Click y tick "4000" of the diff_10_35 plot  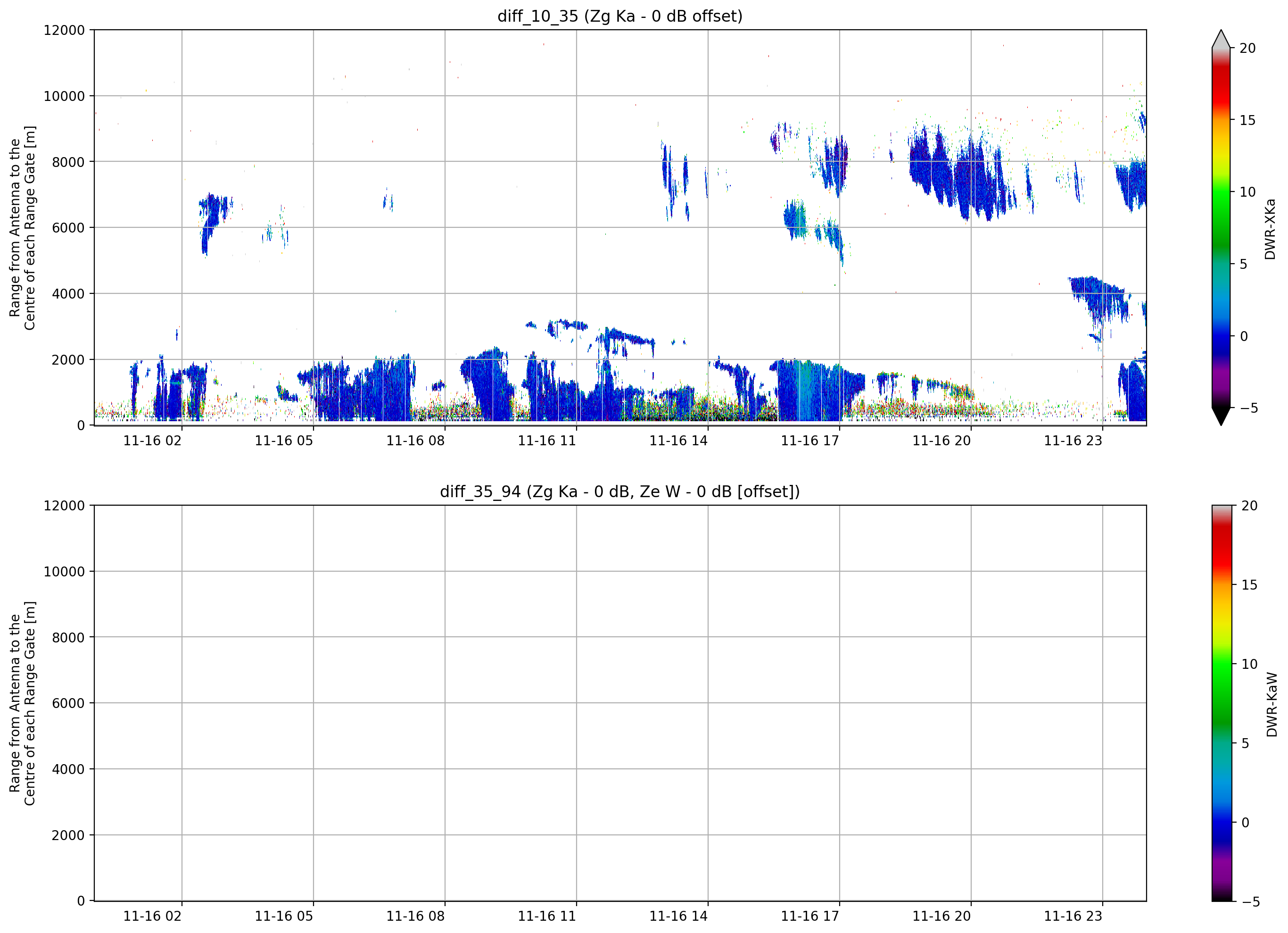[x=68, y=294]
